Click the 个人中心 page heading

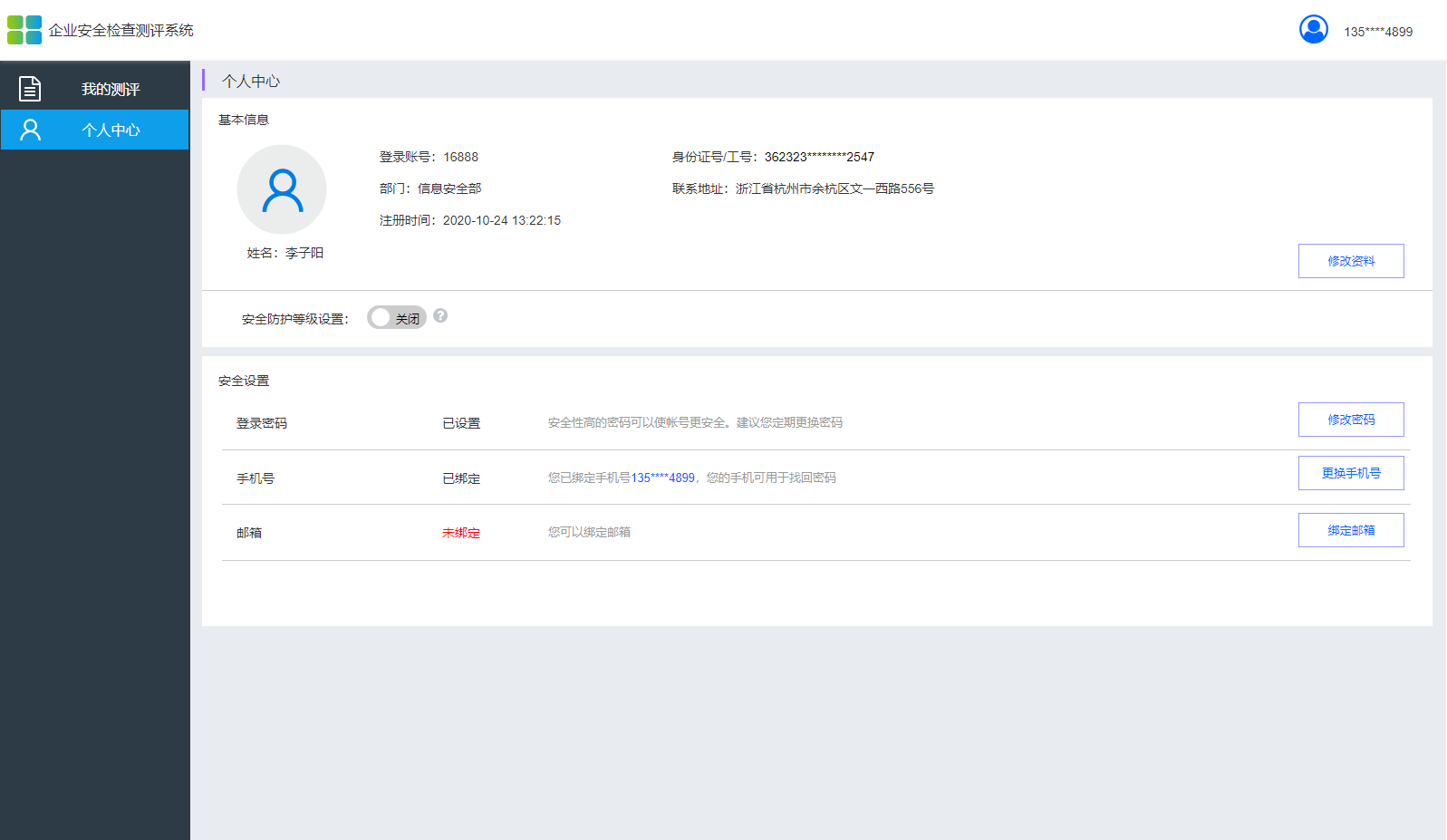click(251, 81)
